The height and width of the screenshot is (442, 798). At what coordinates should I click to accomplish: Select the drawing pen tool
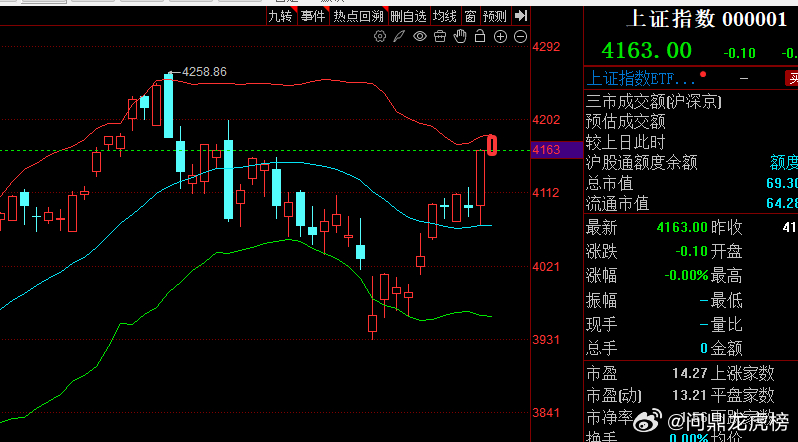[400, 36]
